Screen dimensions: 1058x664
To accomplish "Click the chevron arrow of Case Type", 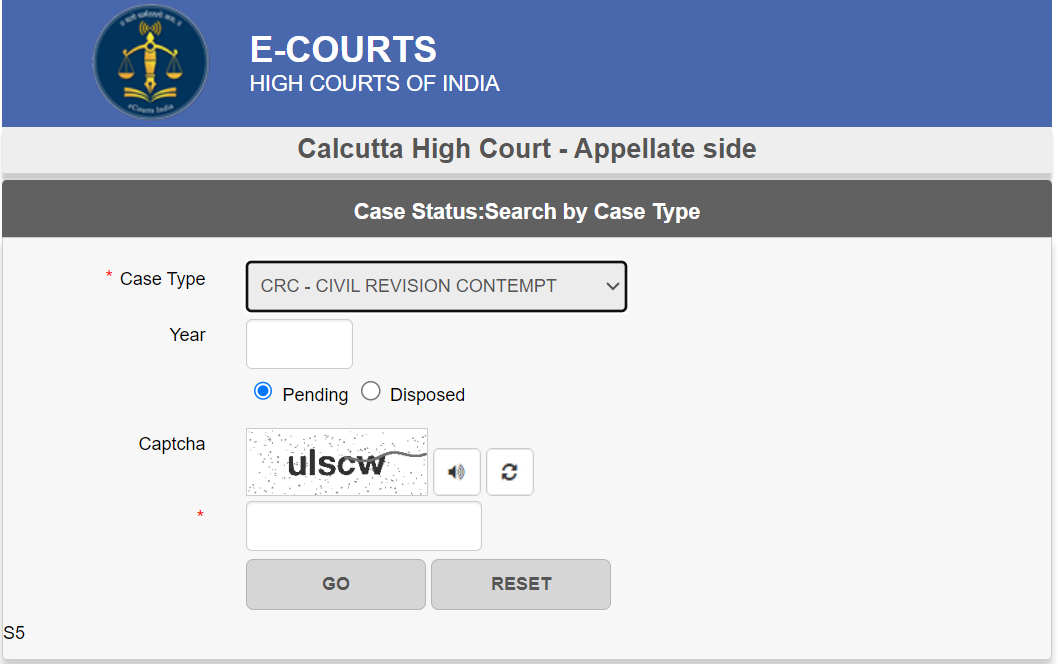I will click(x=612, y=286).
